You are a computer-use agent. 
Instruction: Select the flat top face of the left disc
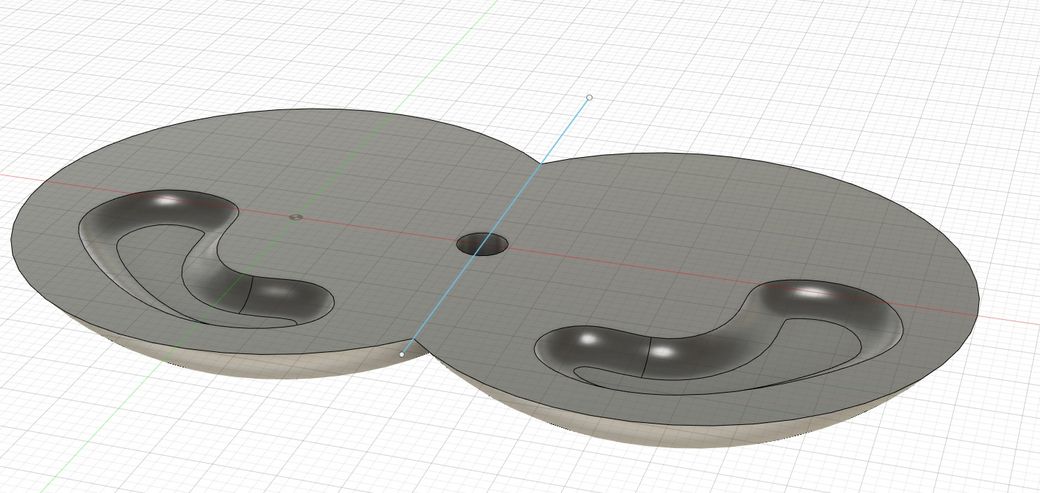pos(330,160)
